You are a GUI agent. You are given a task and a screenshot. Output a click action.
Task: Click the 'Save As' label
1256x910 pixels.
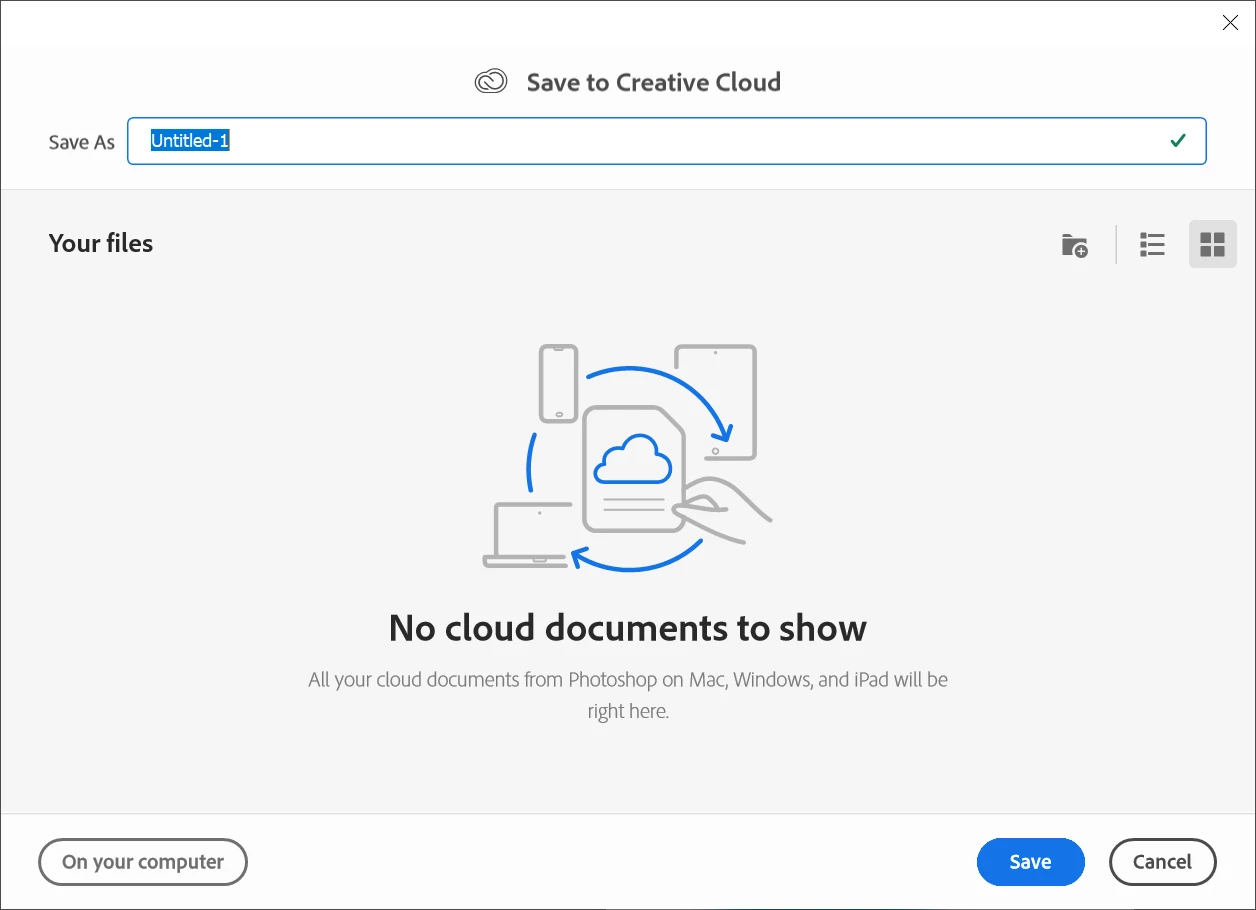coord(82,142)
